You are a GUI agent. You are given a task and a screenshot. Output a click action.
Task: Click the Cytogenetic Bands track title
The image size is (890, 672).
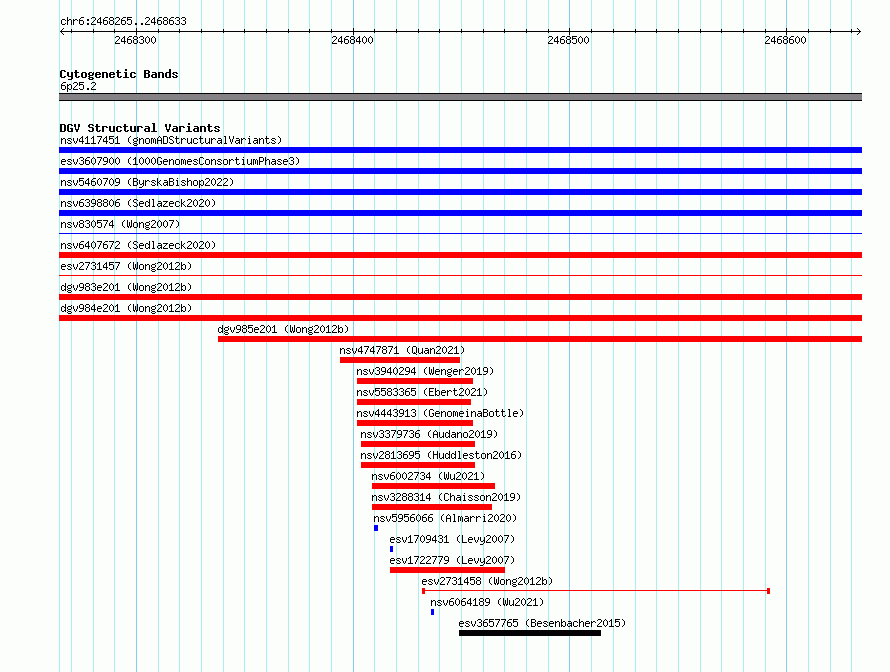point(119,74)
